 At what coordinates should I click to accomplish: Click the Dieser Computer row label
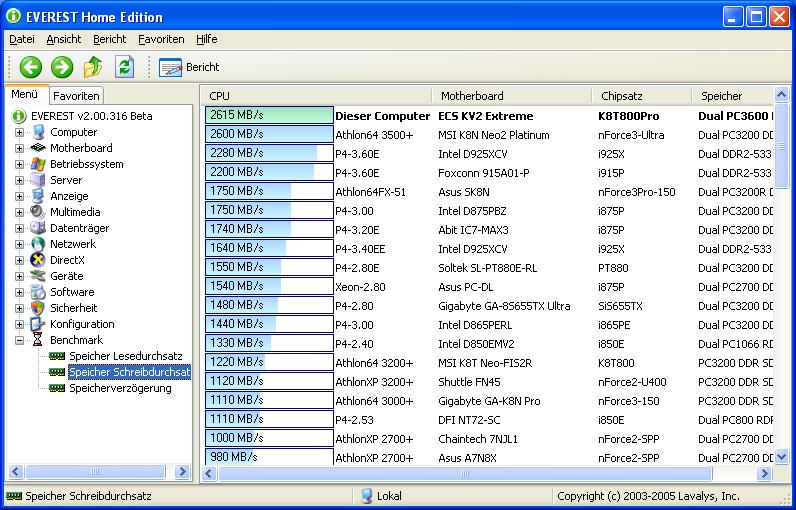pos(382,116)
